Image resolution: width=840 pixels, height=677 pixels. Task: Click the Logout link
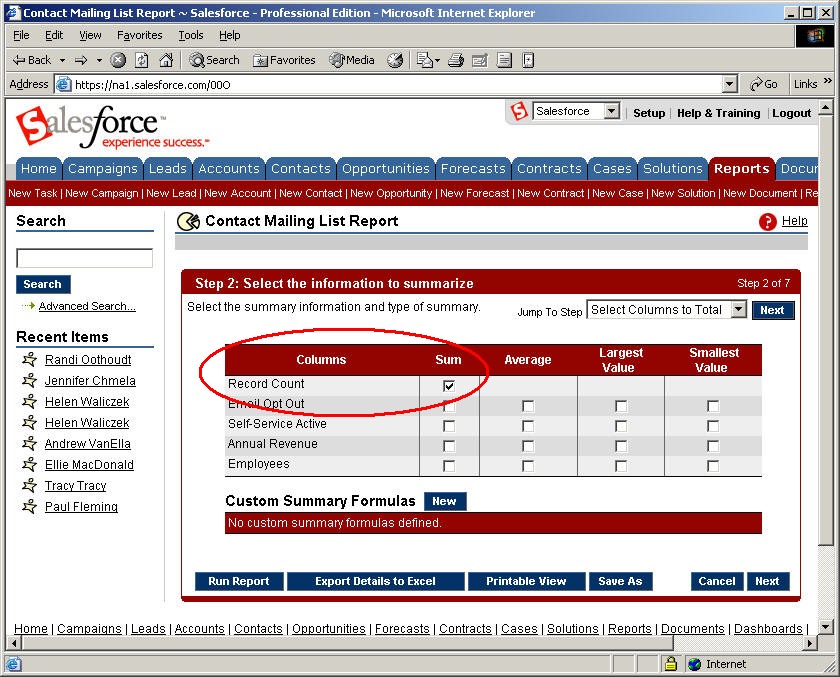(x=791, y=113)
